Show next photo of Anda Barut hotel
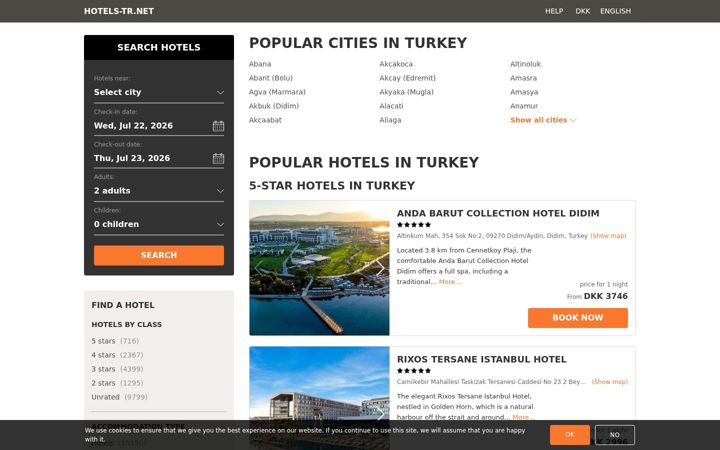This screenshot has width=720, height=450. 380,268
